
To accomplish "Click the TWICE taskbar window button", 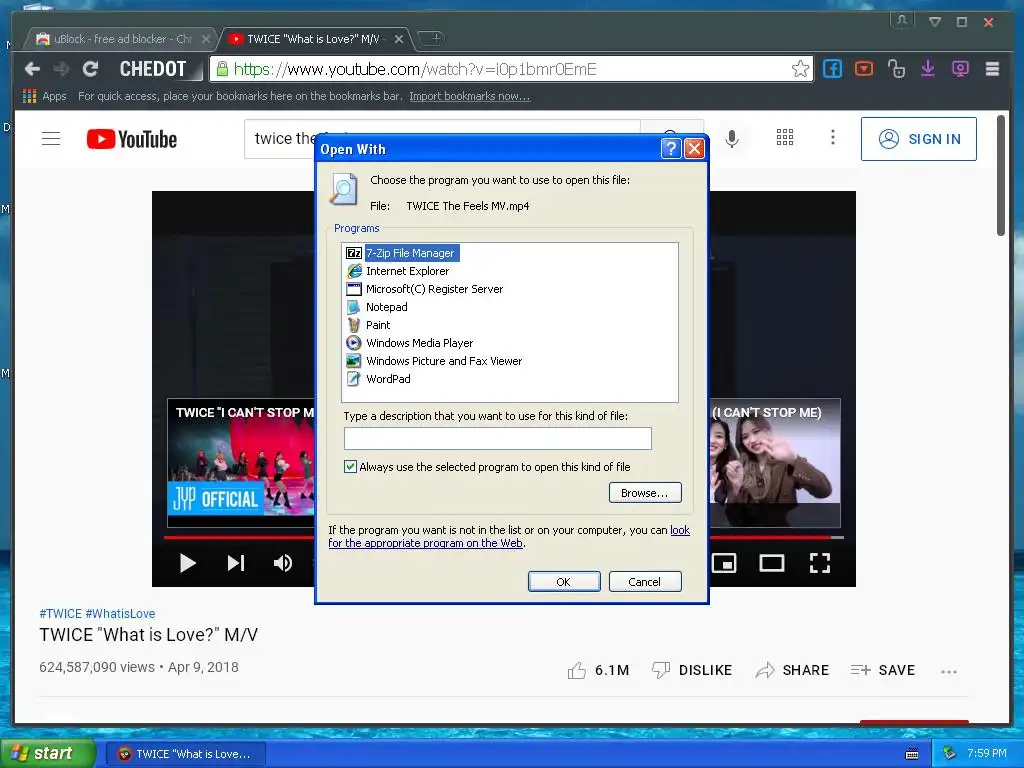I will point(186,754).
